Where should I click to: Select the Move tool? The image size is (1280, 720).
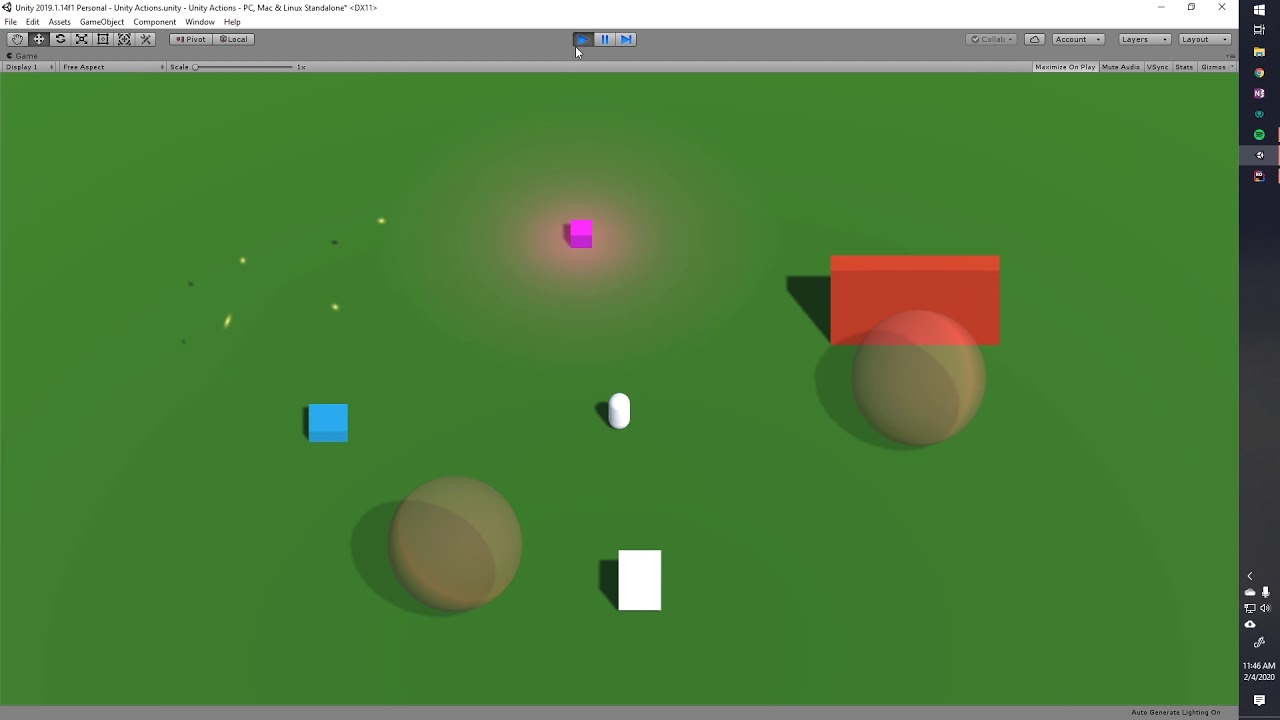pos(39,39)
